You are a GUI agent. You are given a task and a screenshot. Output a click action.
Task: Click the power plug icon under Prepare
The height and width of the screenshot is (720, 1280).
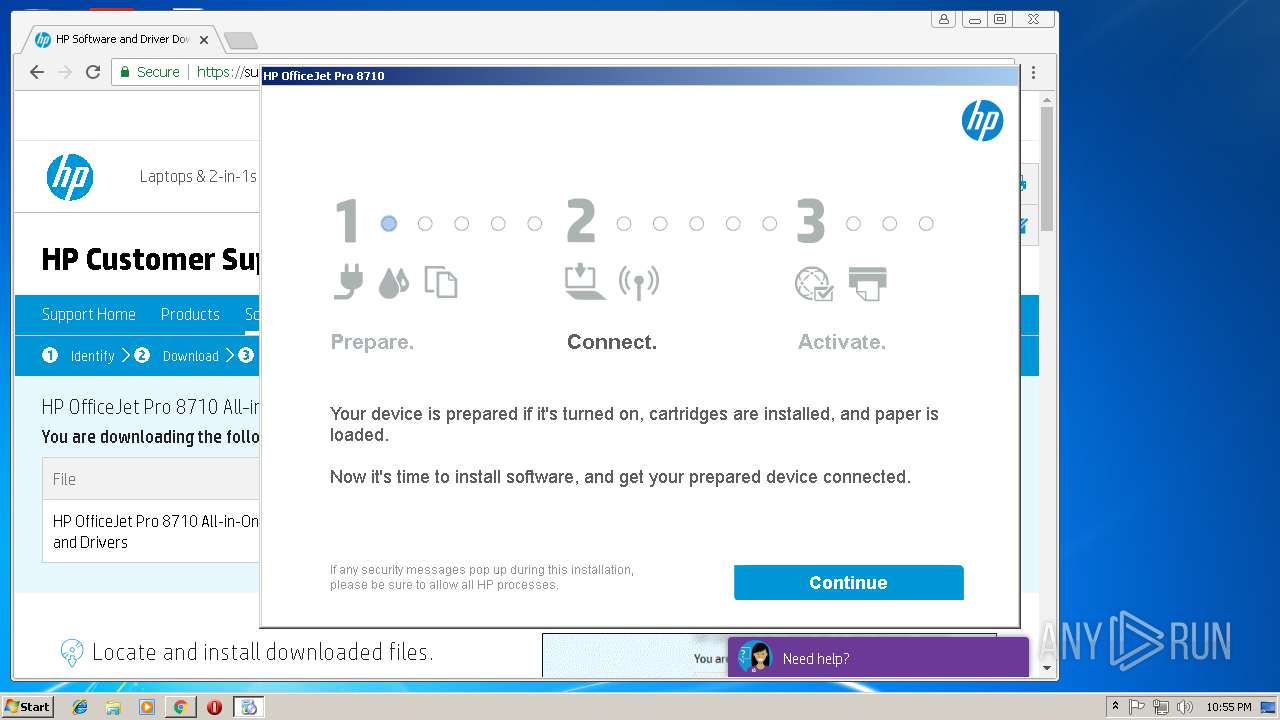pos(348,282)
